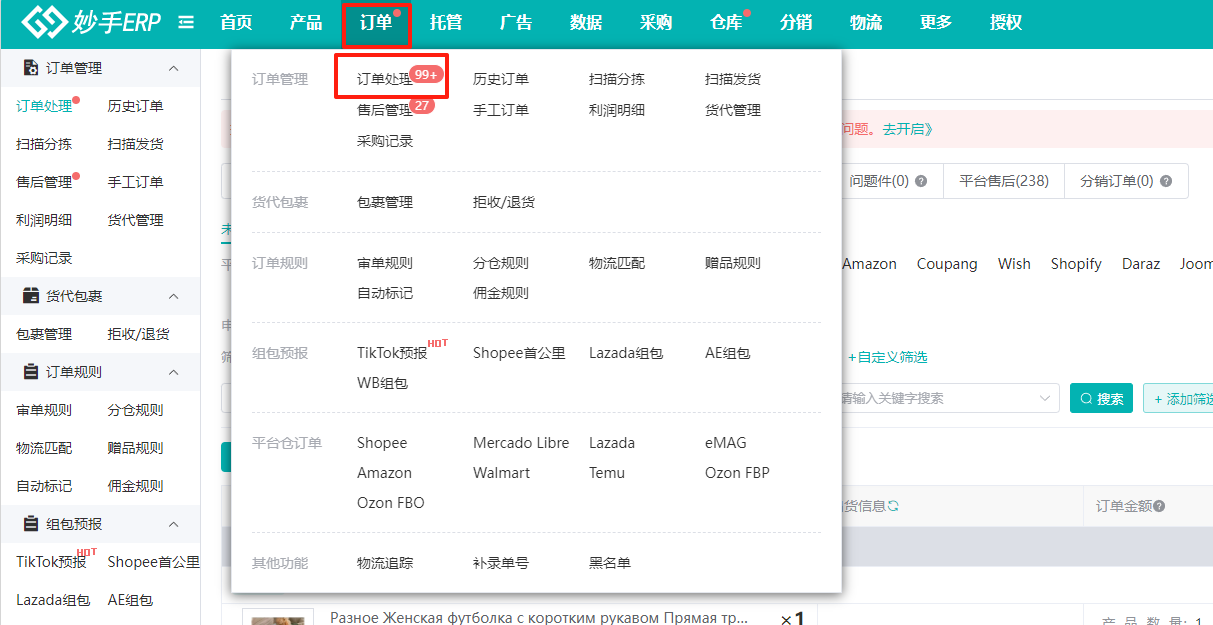Switch to the 分销订单(0) tab
This screenshot has height=625, width=1213.
tap(1125, 181)
